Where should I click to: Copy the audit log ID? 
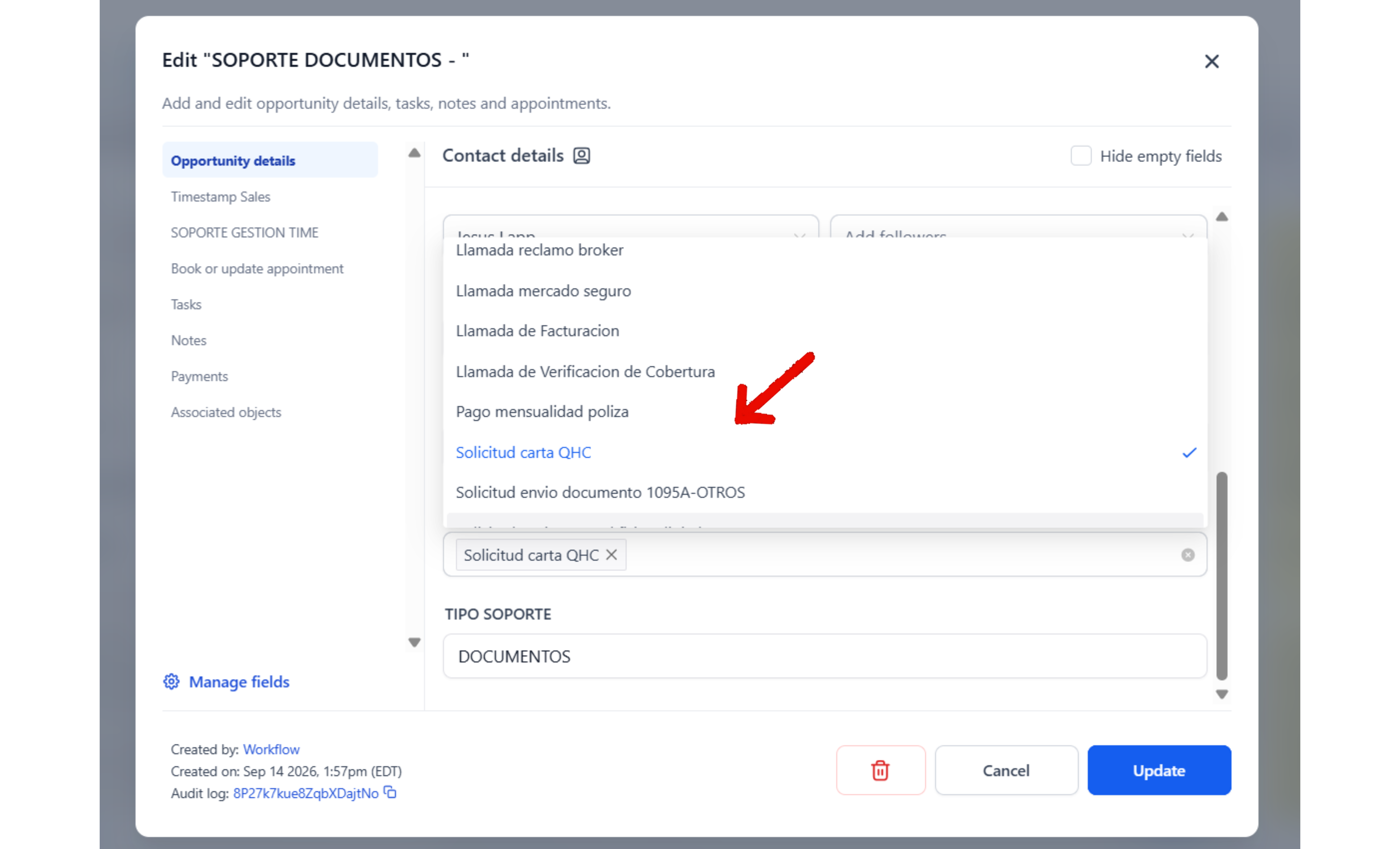pos(390,792)
